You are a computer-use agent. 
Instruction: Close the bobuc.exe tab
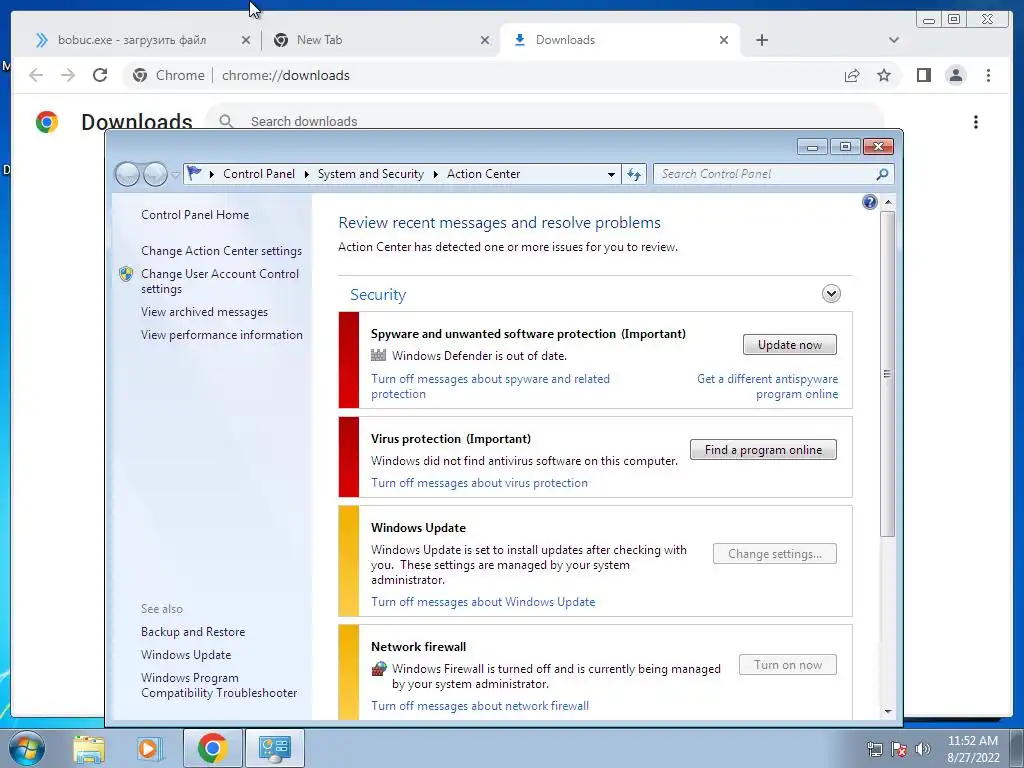(x=246, y=40)
